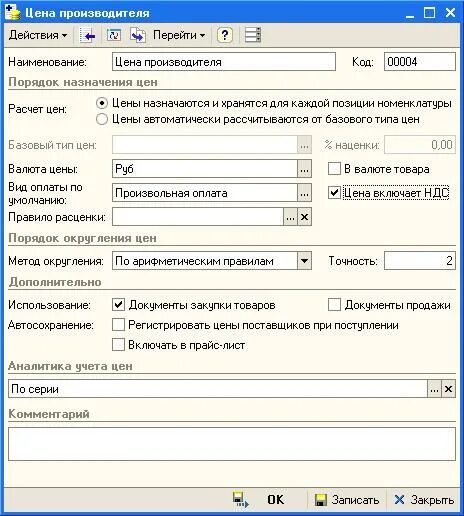Select prices calculated from base type radio

point(102,119)
